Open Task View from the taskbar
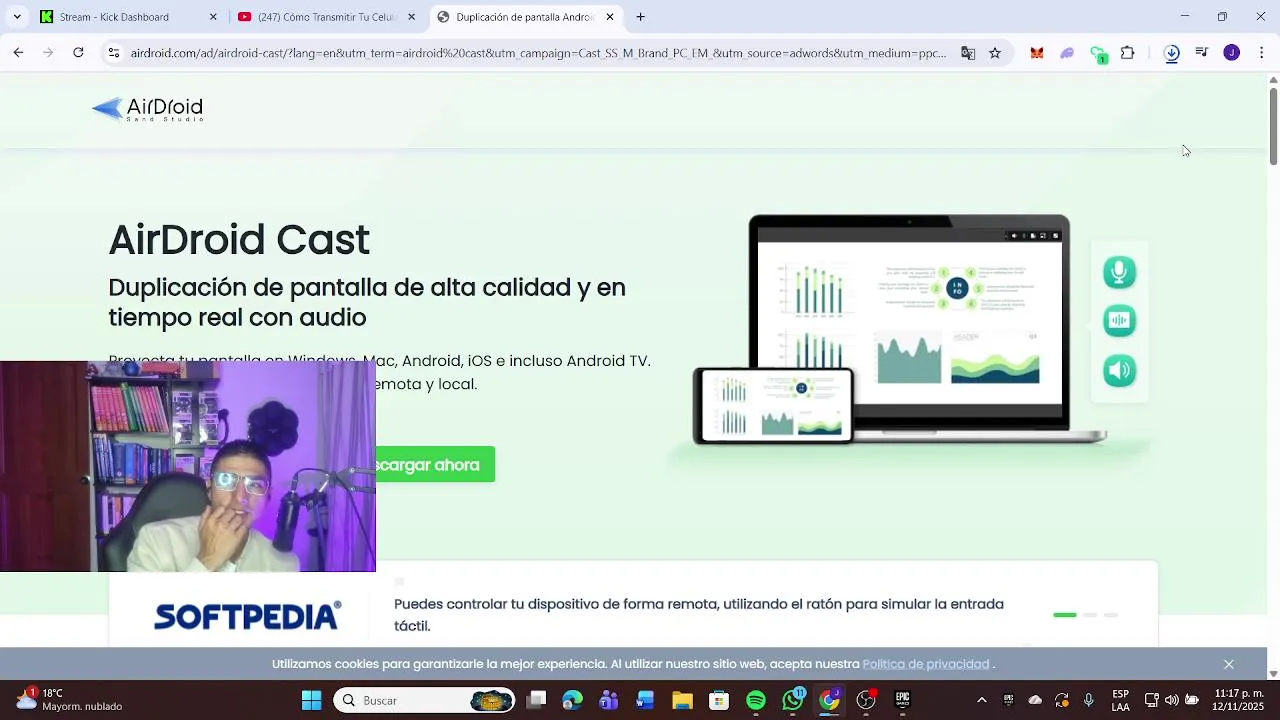 point(536,700)
